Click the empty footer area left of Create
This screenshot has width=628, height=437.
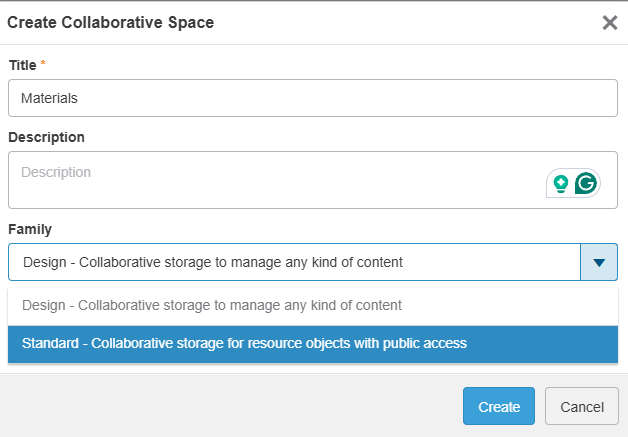click(230, 406)
